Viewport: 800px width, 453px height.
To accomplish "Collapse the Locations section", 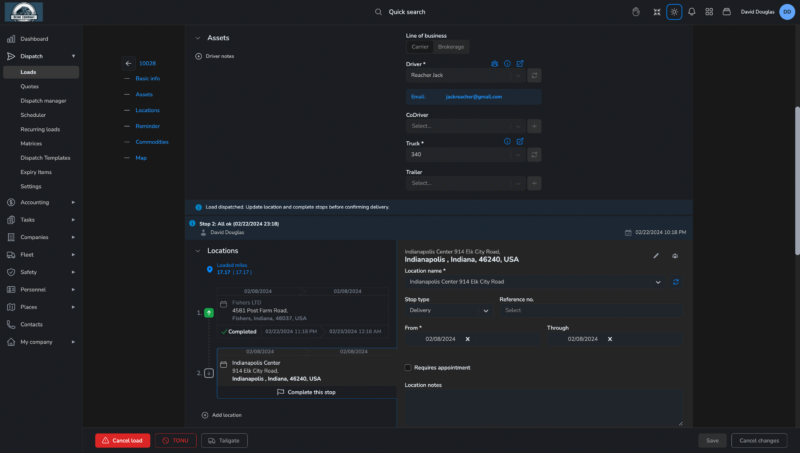I will pyautogui.click(x=198, y=251).
